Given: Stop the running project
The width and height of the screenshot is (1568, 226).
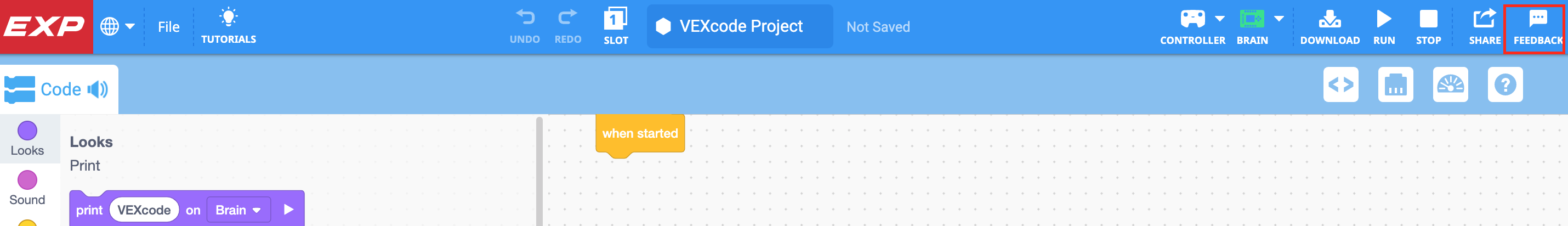Looking at the screenshot, I should (1428, 20).
